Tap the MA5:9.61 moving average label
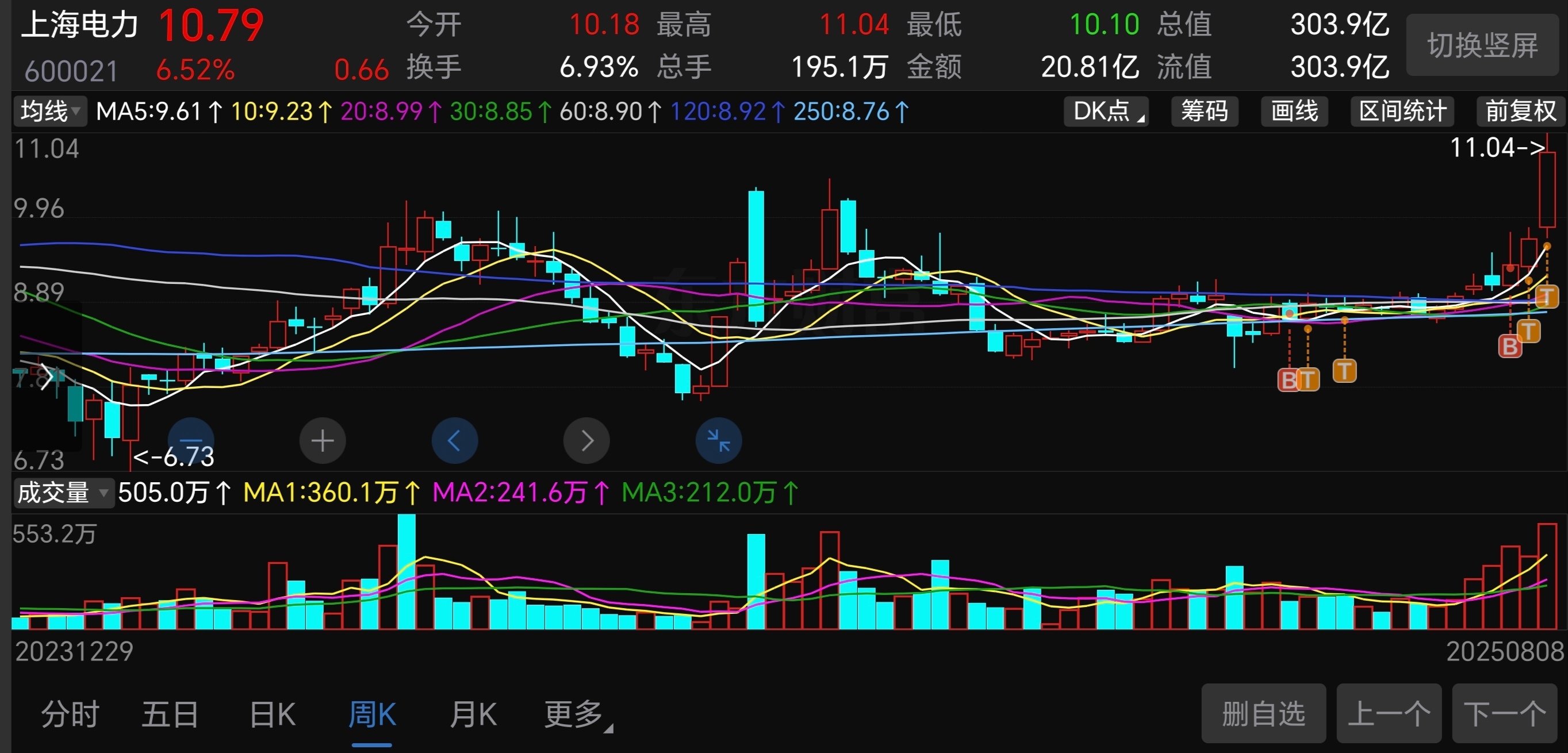Screen dimensions: 1568x753 pos(159,112)
